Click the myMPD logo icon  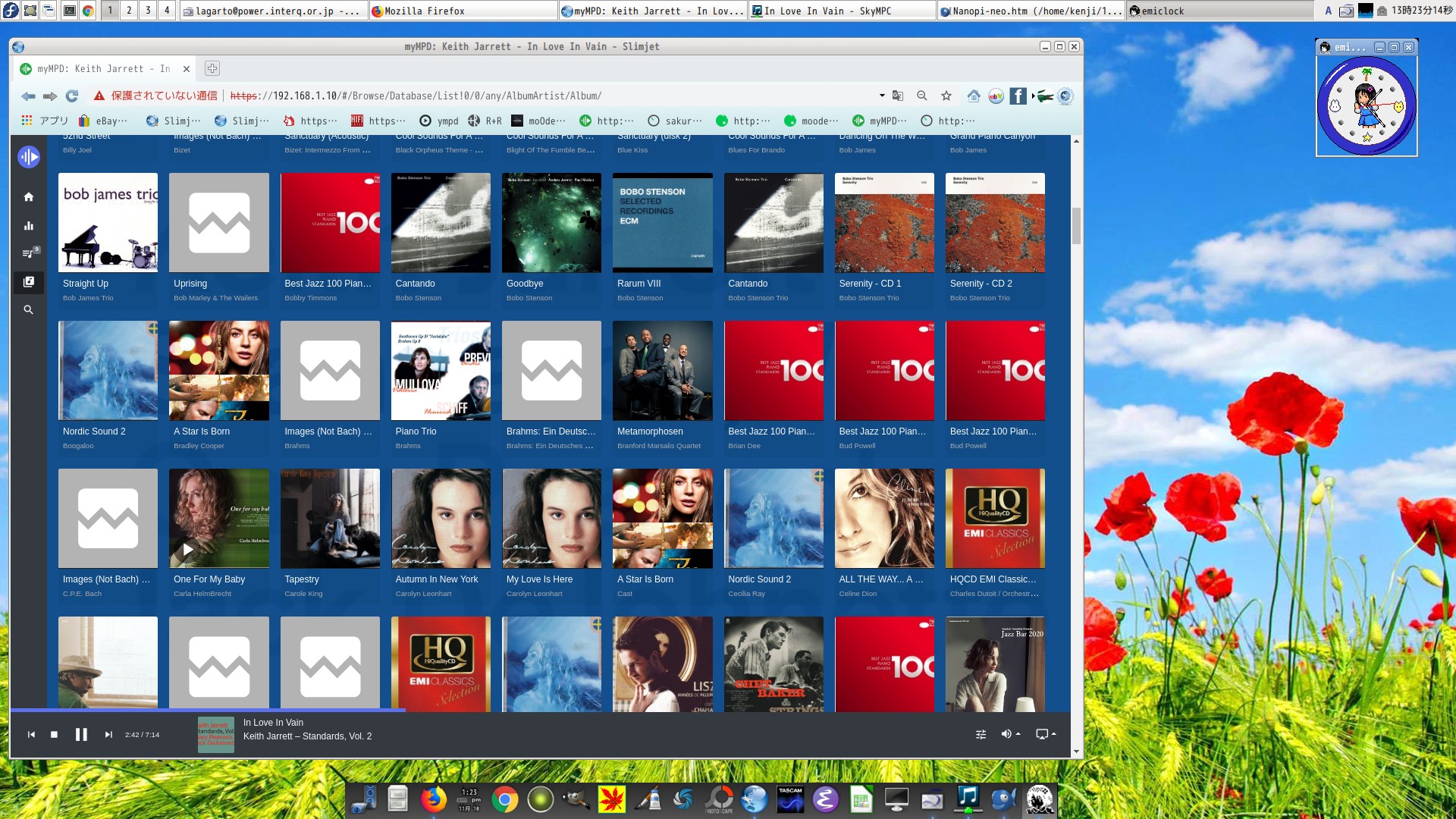(29, 157)
